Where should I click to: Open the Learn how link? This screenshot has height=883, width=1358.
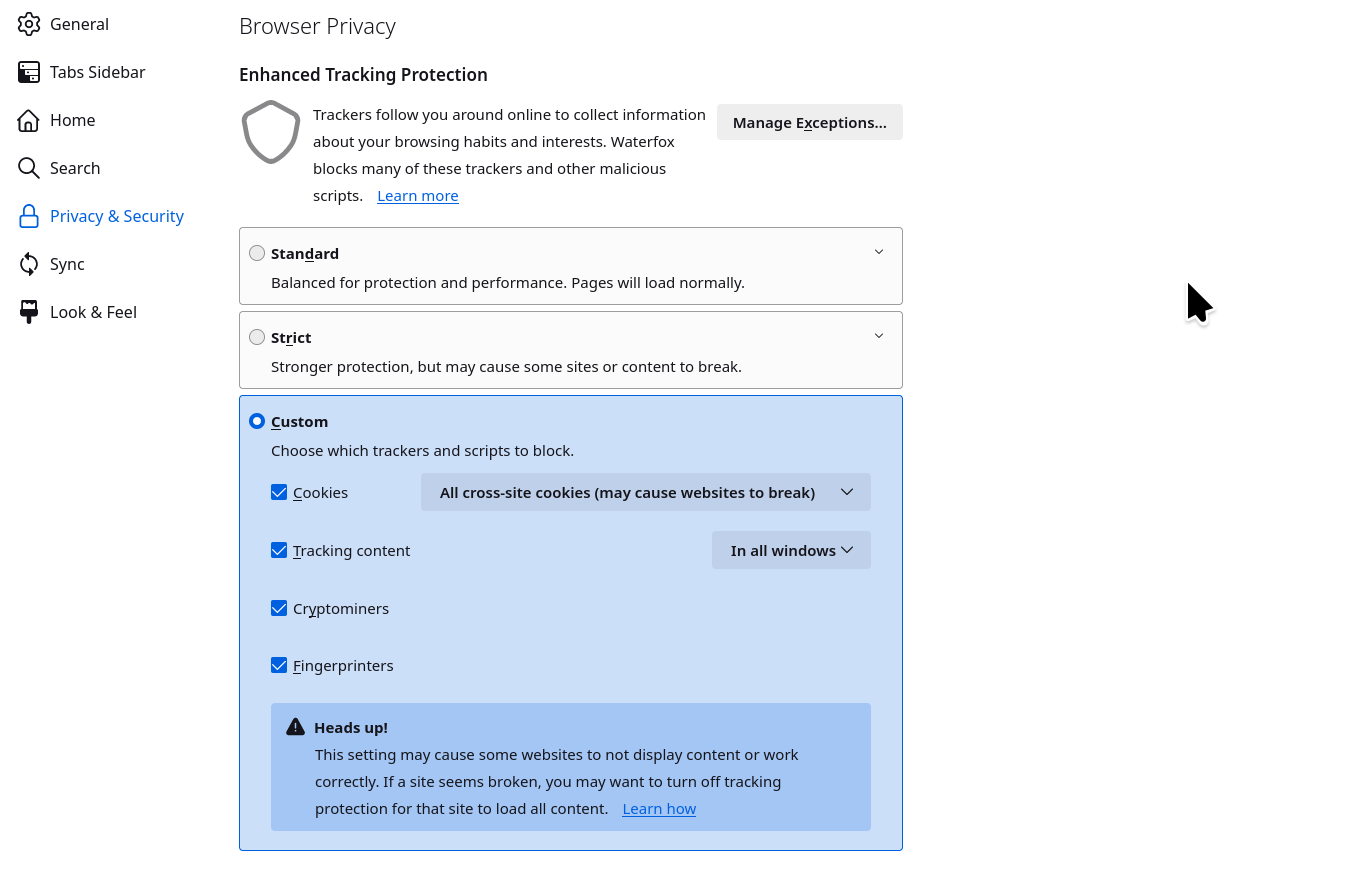click(x=659, y=808)
